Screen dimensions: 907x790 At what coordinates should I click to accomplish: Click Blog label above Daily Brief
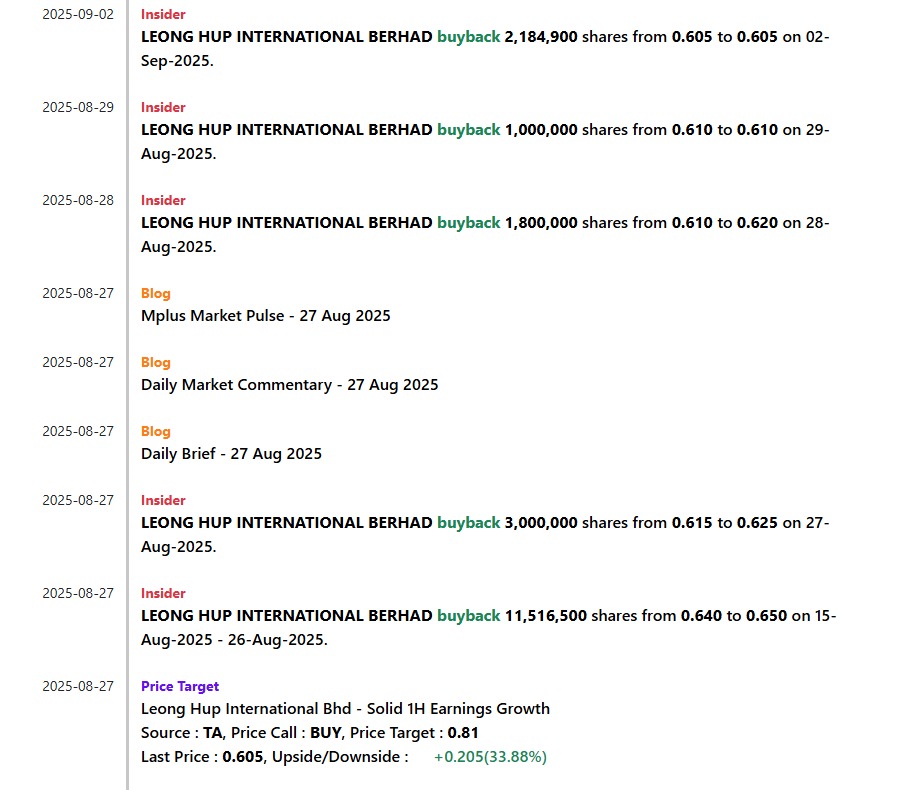coord(156,431)
